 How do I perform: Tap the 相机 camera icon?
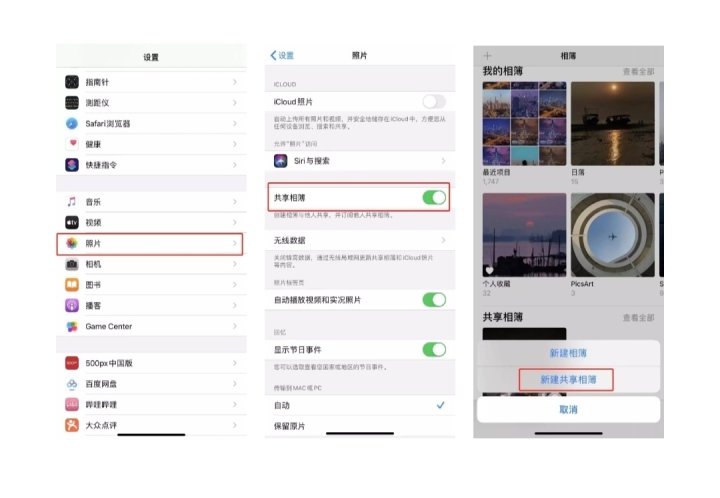tap(72, 264)
